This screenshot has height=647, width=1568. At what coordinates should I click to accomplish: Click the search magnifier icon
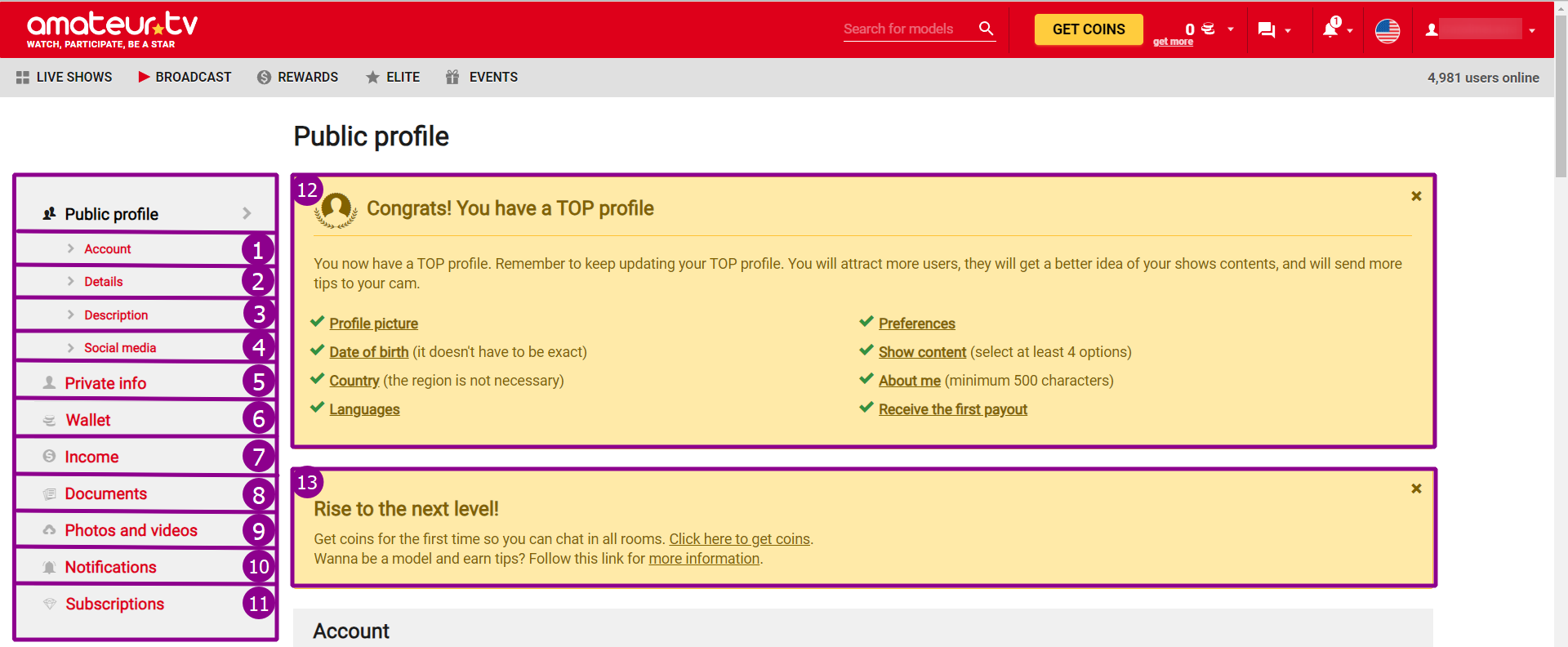986,29
